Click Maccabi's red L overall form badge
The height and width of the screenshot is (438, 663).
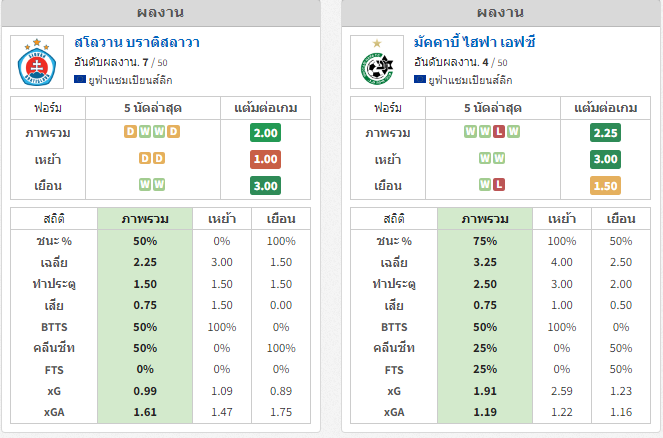click(x=499, y=131)
